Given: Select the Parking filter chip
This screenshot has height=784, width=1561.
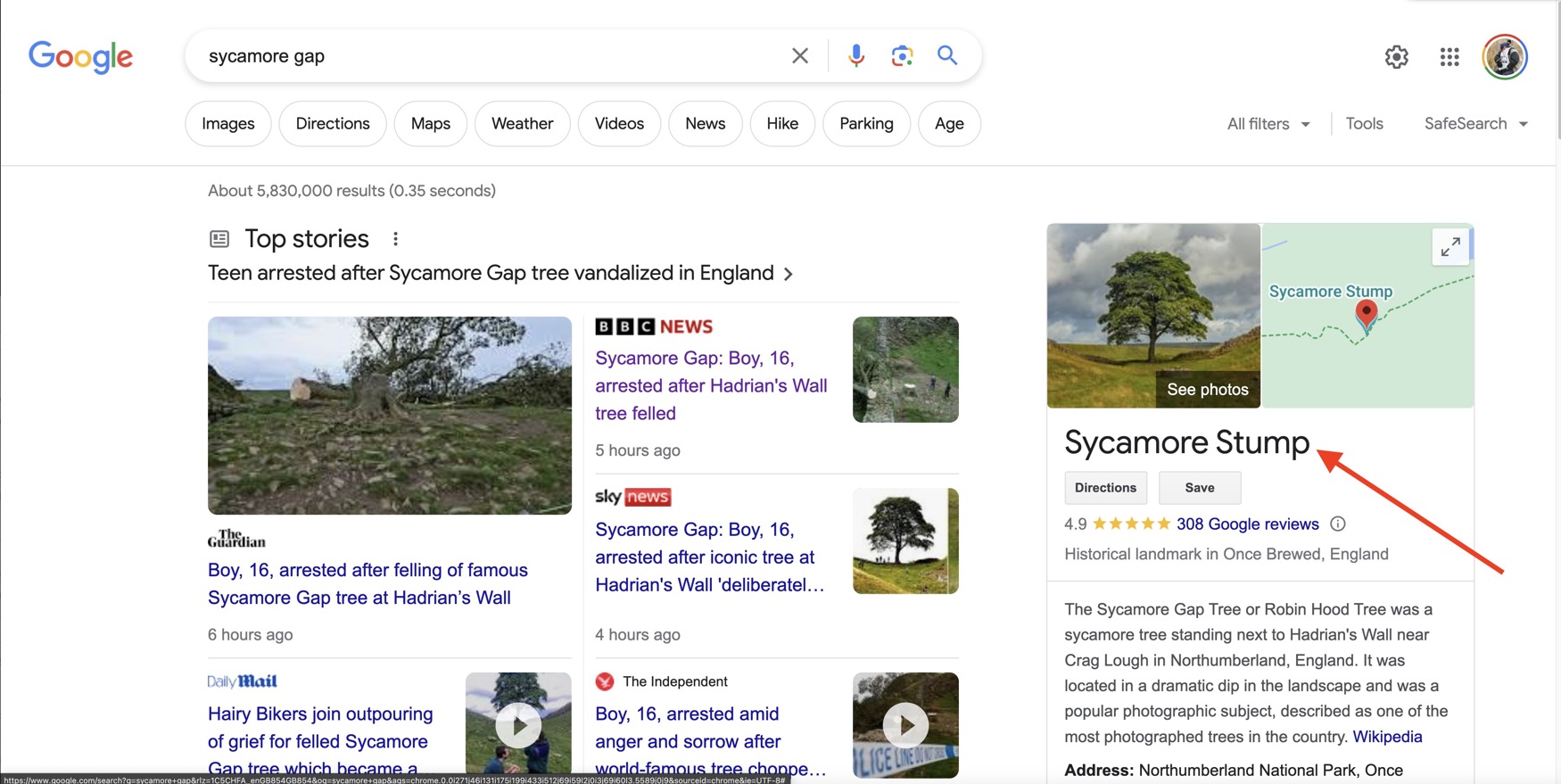Looking at the screenshot, I should click(x=866, y=124).
